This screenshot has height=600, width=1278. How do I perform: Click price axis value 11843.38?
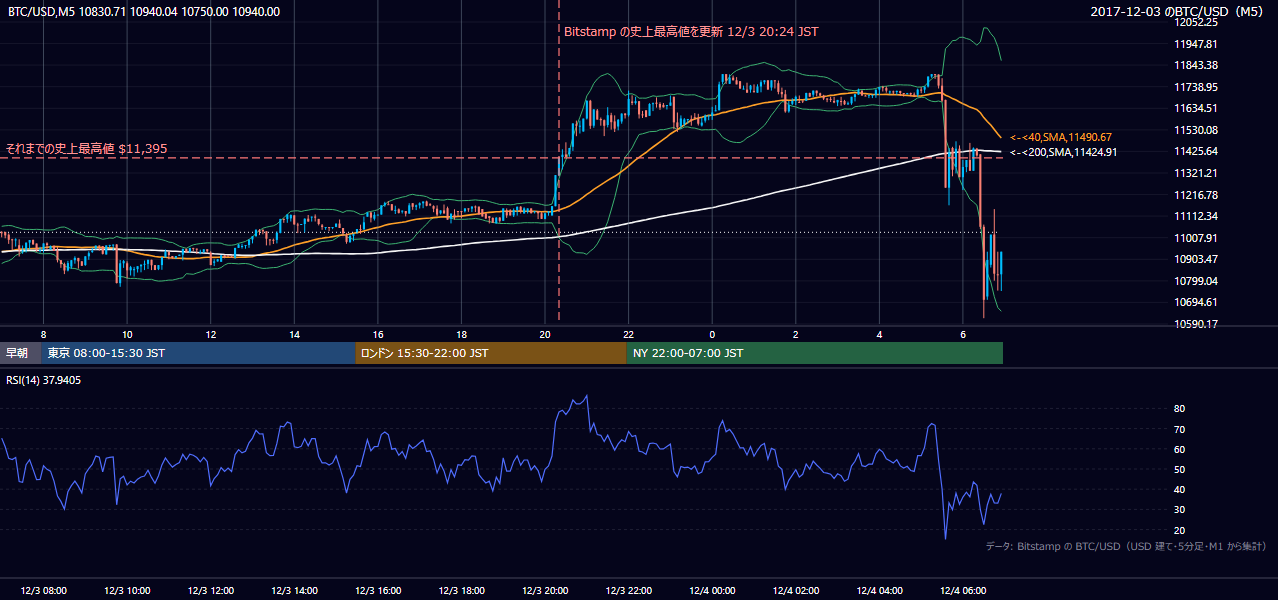[1195, 65]
